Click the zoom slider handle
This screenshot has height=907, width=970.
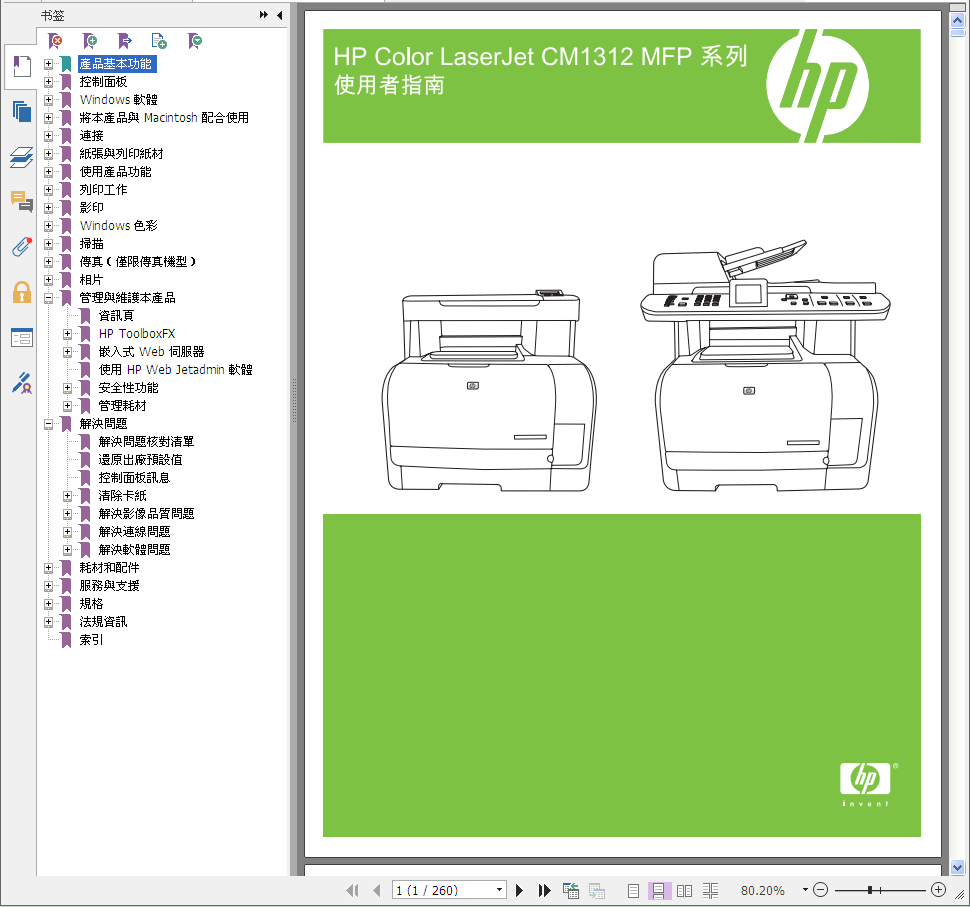[x=870, y=890]
